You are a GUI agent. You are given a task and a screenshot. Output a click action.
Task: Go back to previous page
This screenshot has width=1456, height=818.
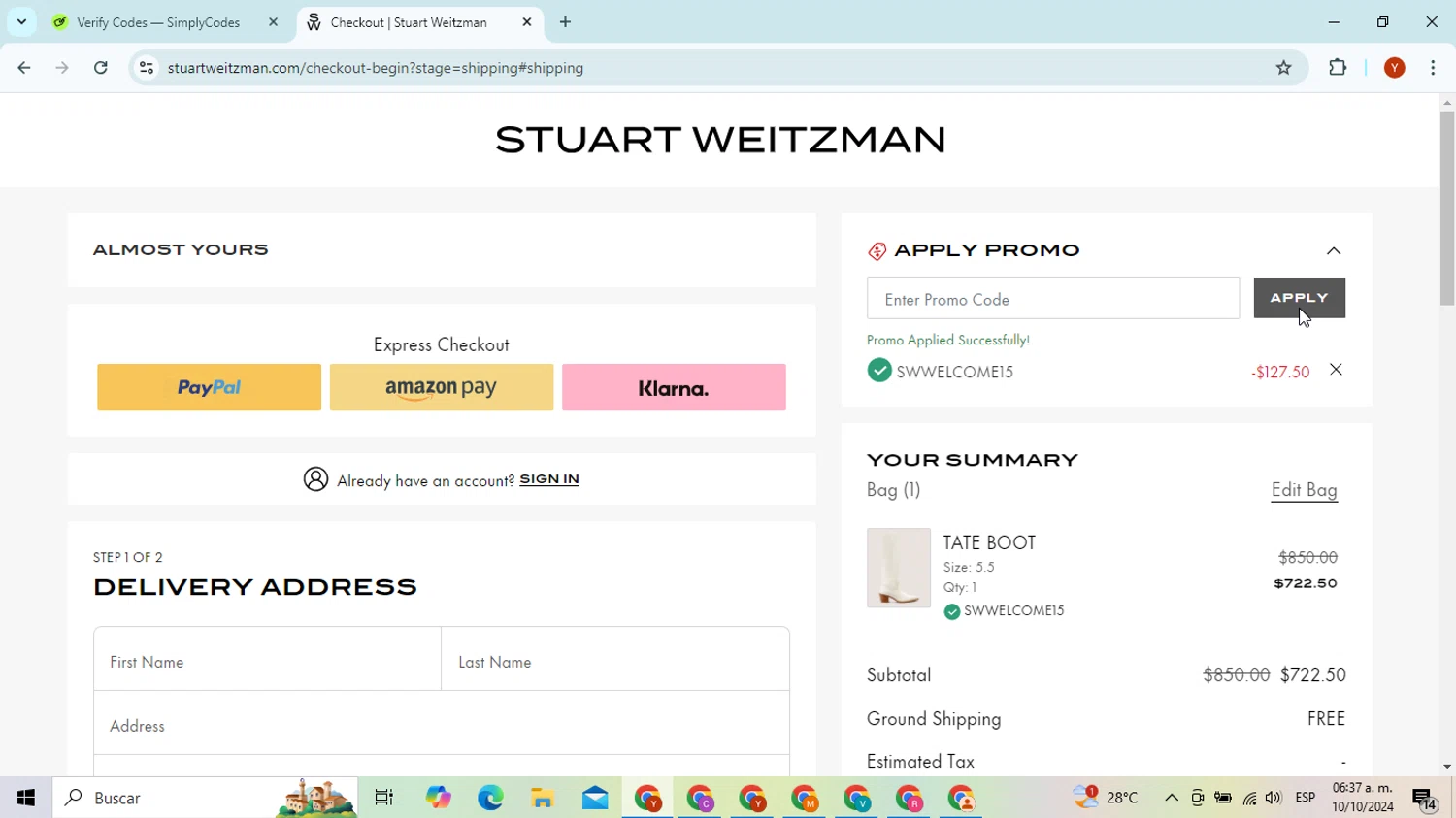pyautogui.click(x=24, y=68)
